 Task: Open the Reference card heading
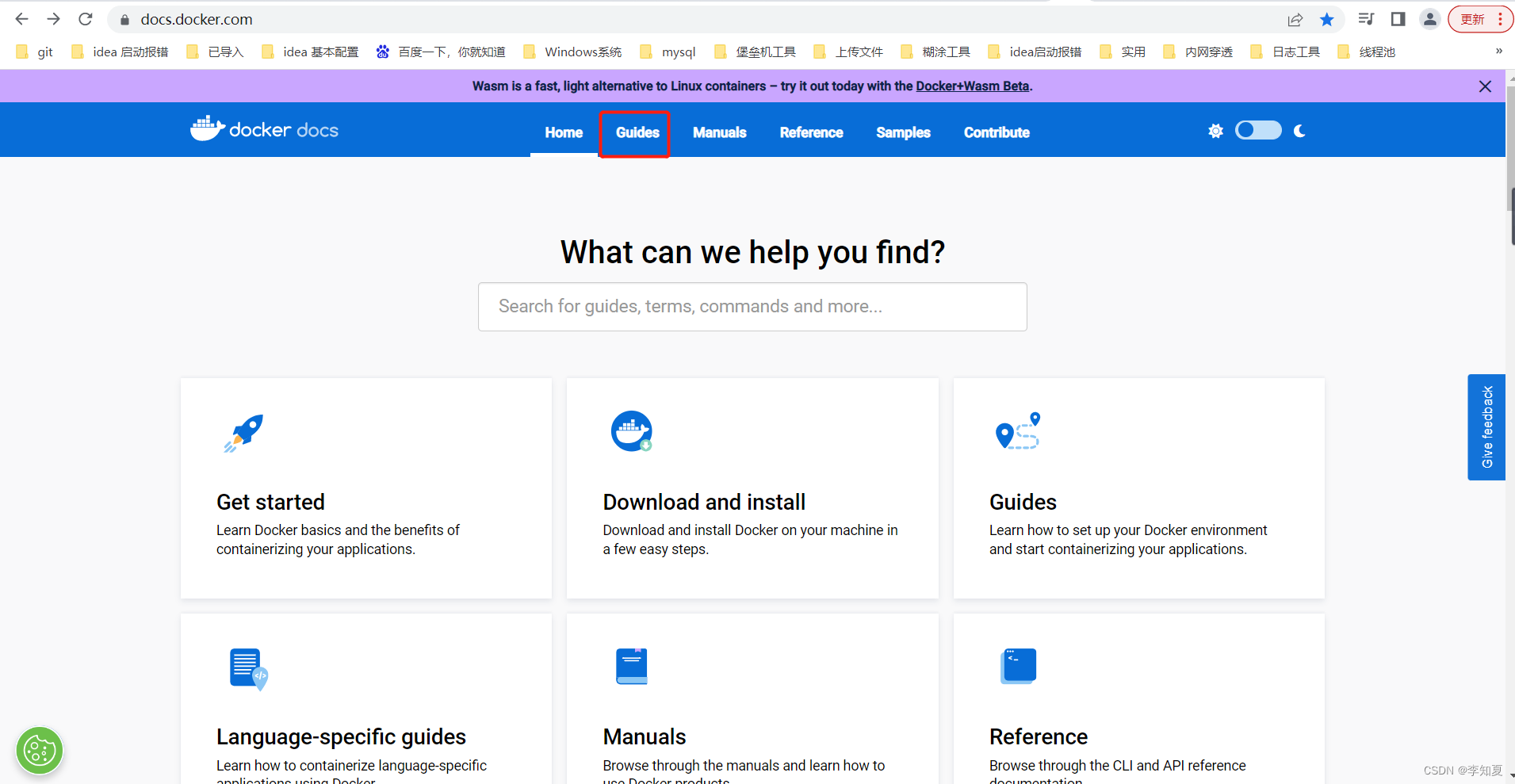tap(1039, 736)
